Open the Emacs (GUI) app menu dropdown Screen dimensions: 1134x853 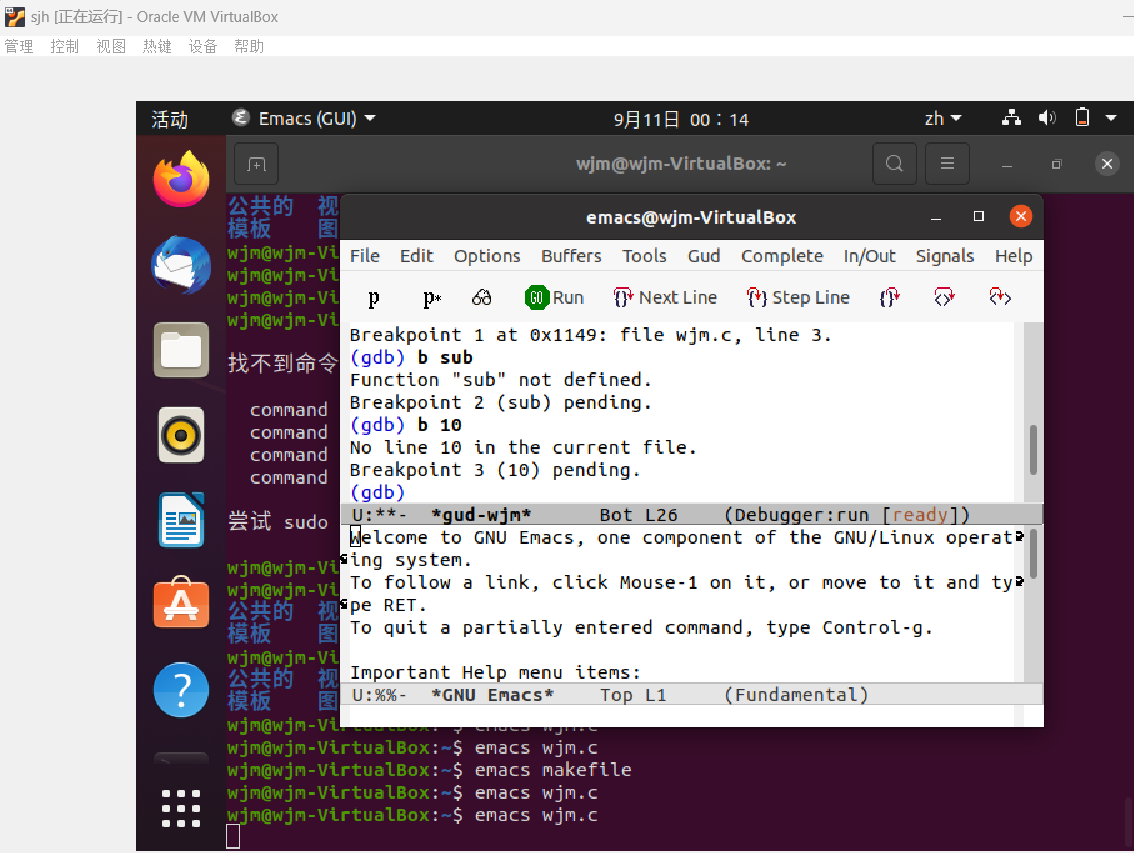(x=304, y=118)
